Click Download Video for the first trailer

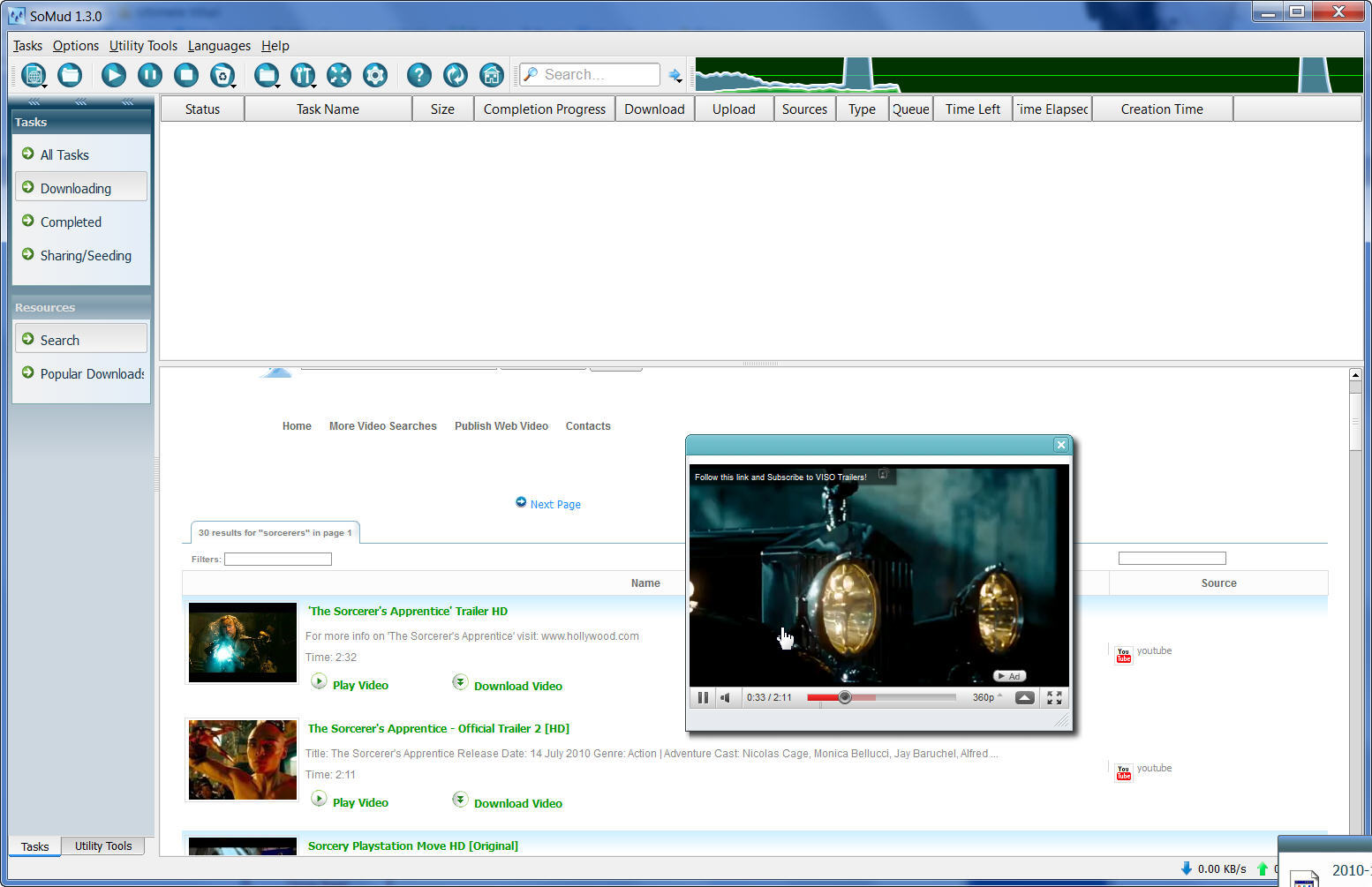click(517, 686)
